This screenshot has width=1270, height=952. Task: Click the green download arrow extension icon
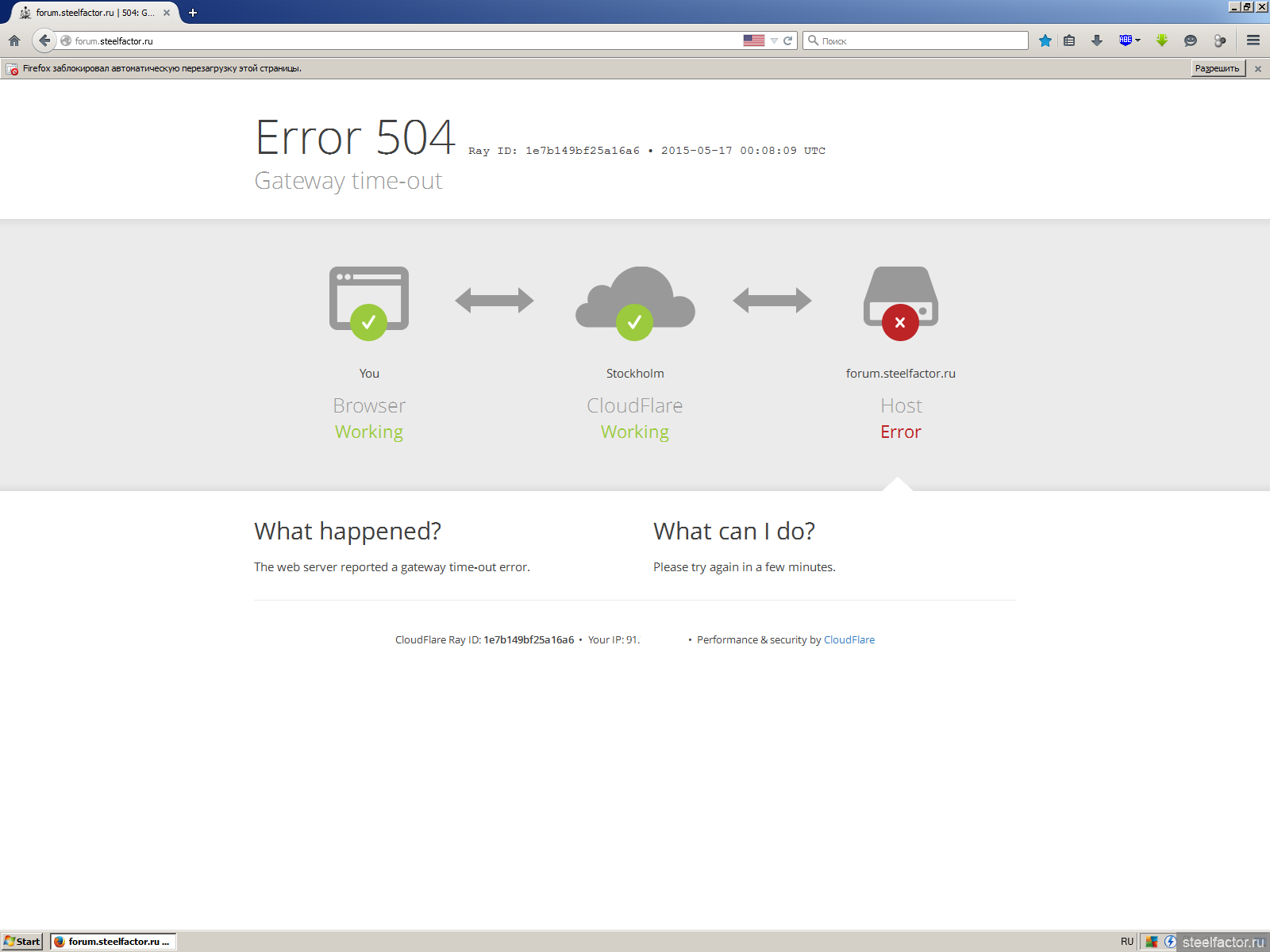[1162, 40]
